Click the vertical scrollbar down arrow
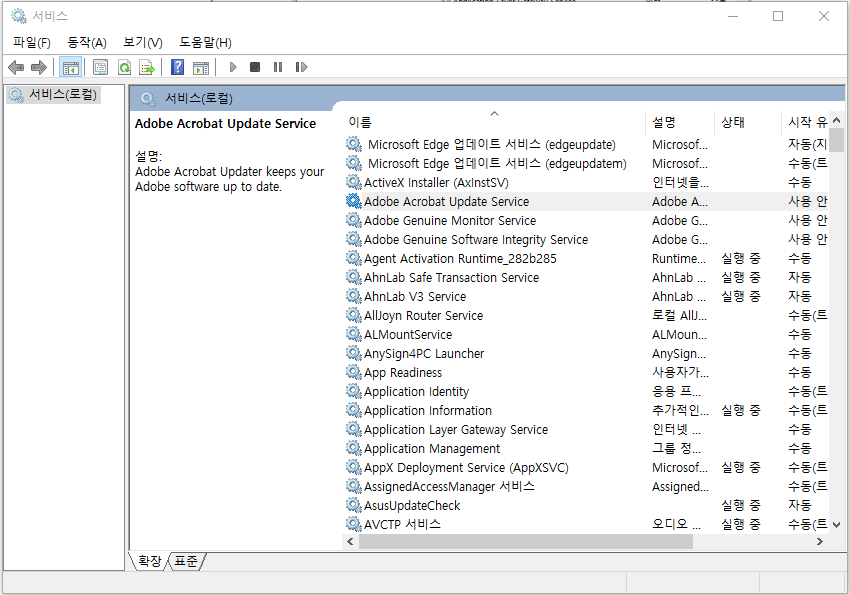 click(x=836, y=525)
